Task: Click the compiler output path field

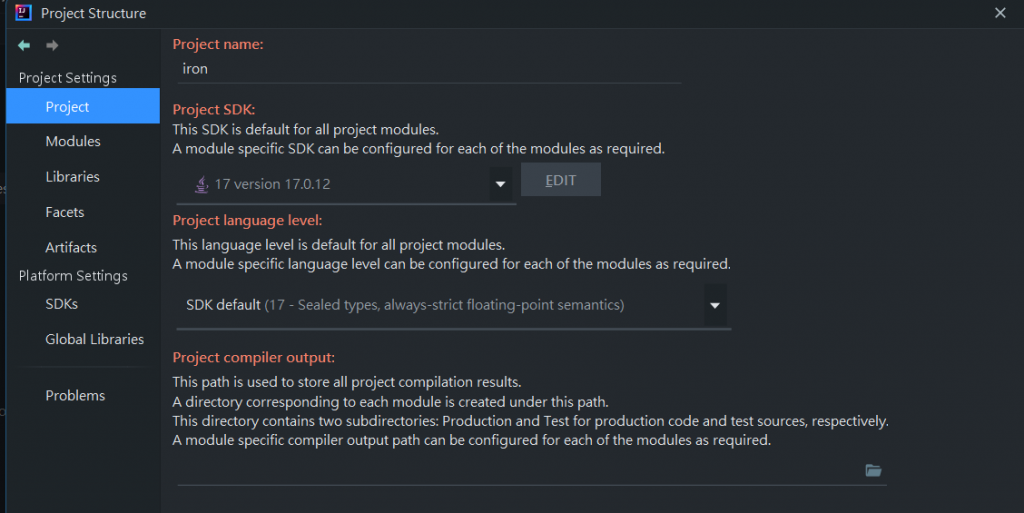Action: point(515,470)
